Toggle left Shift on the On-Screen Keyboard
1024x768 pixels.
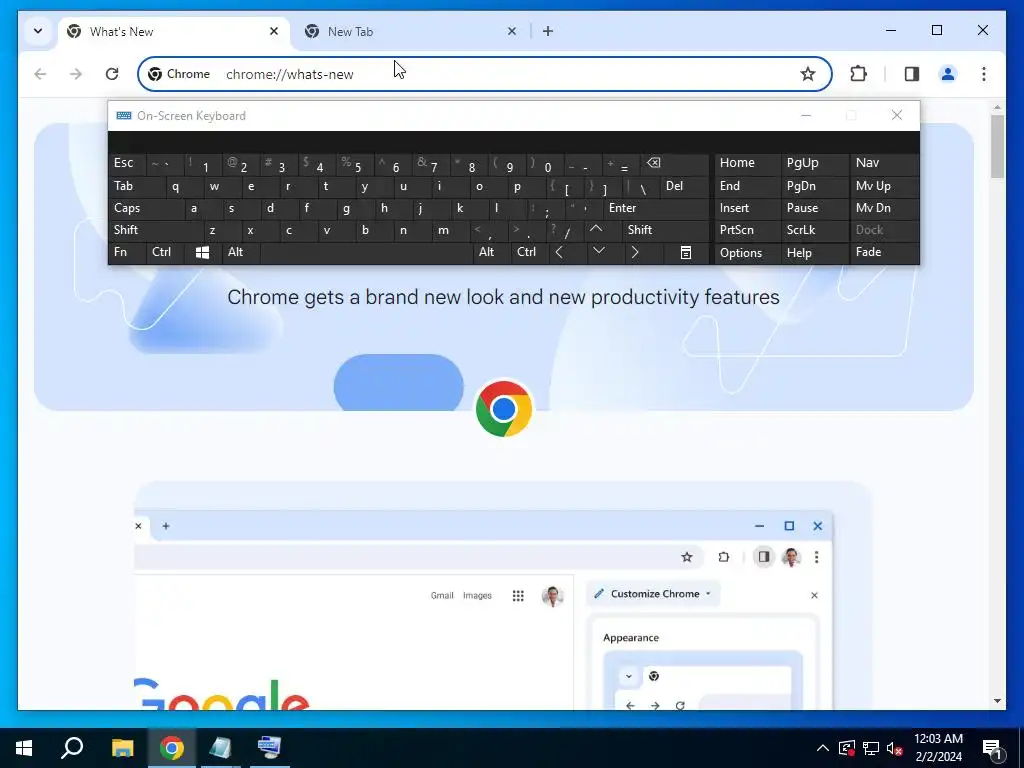(155, 230)
